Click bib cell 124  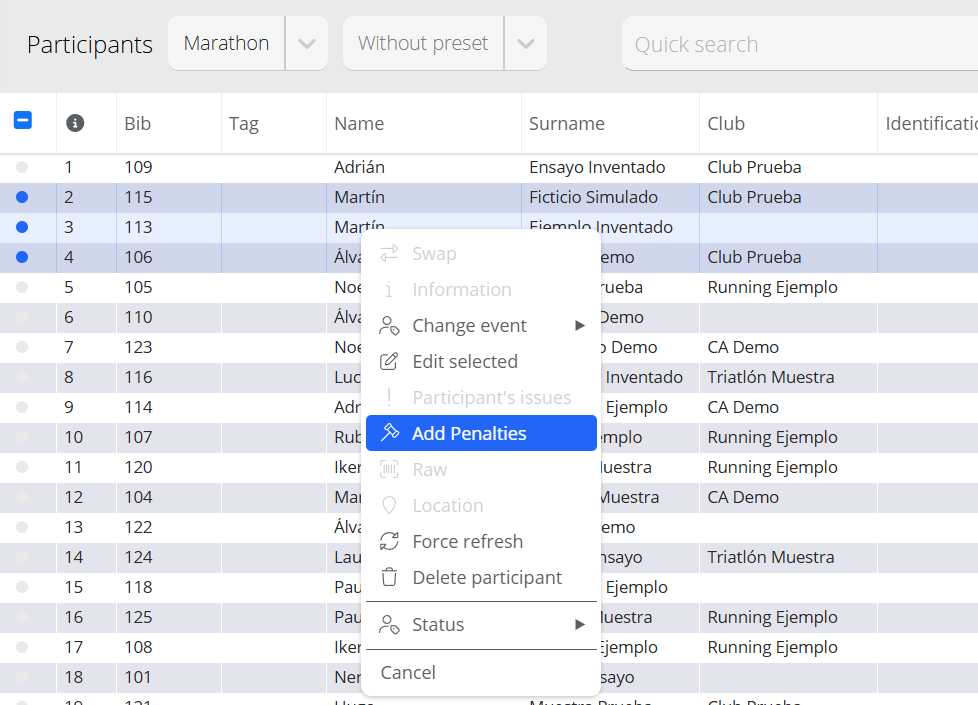pyautogui.click(x=138, y=557)
